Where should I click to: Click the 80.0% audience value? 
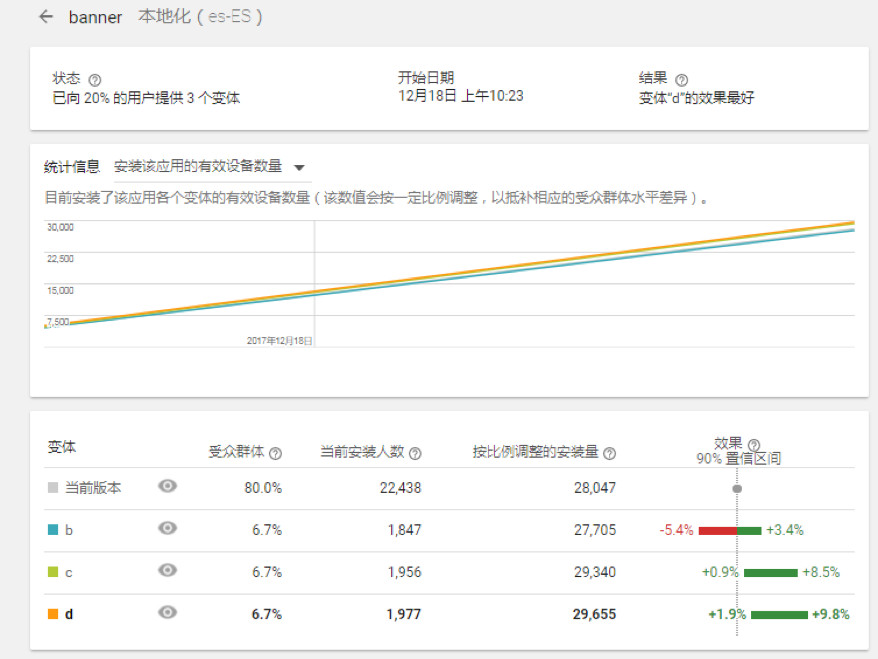tap(263, 488)
